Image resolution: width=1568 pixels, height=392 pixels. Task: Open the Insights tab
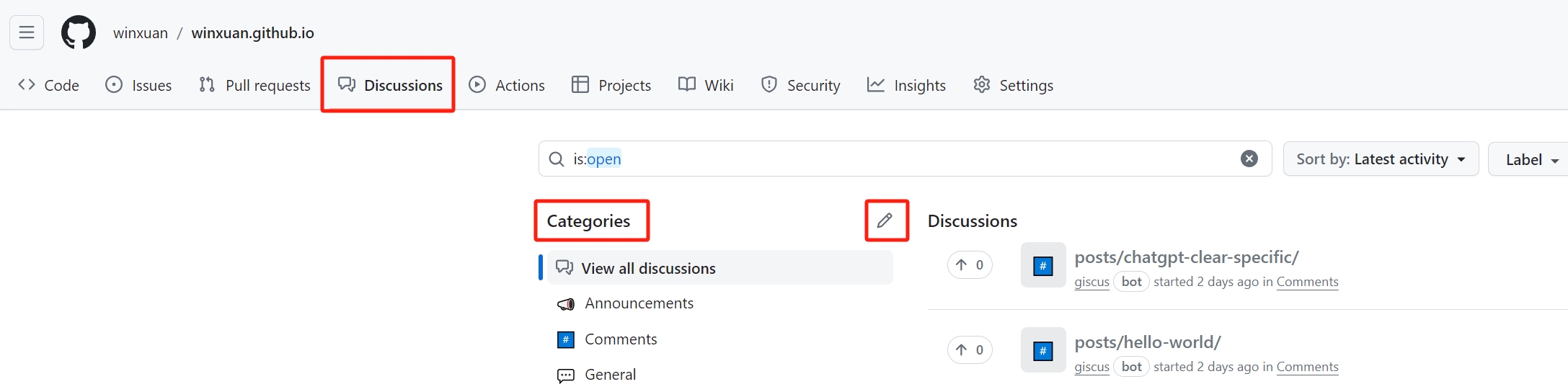click(906, 85)
